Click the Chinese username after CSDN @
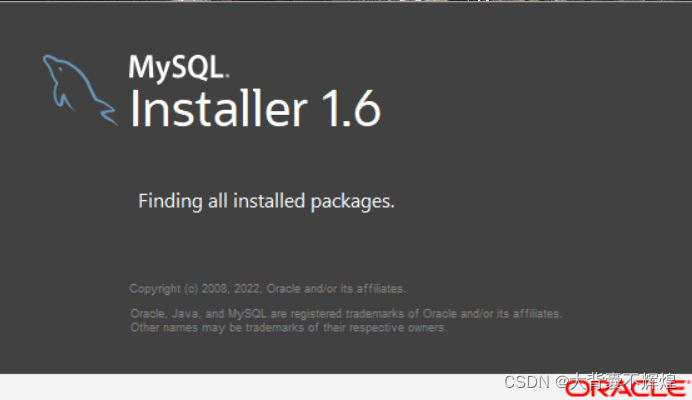 click(622, 381)
